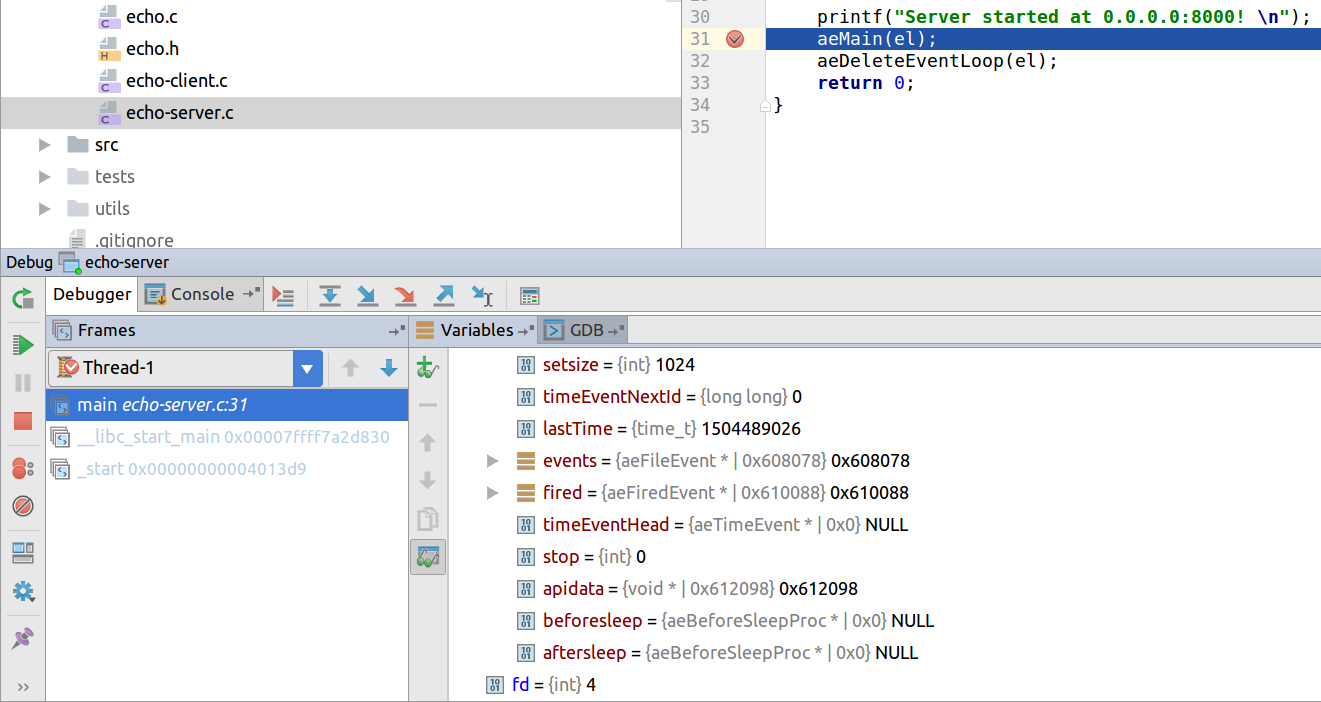Open View Breakpoints dialog
The image size is (1321, 702).
coord(23,468)
